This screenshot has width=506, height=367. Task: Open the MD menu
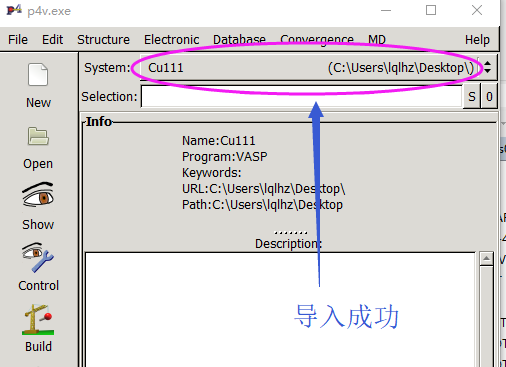tap(377, 40)
